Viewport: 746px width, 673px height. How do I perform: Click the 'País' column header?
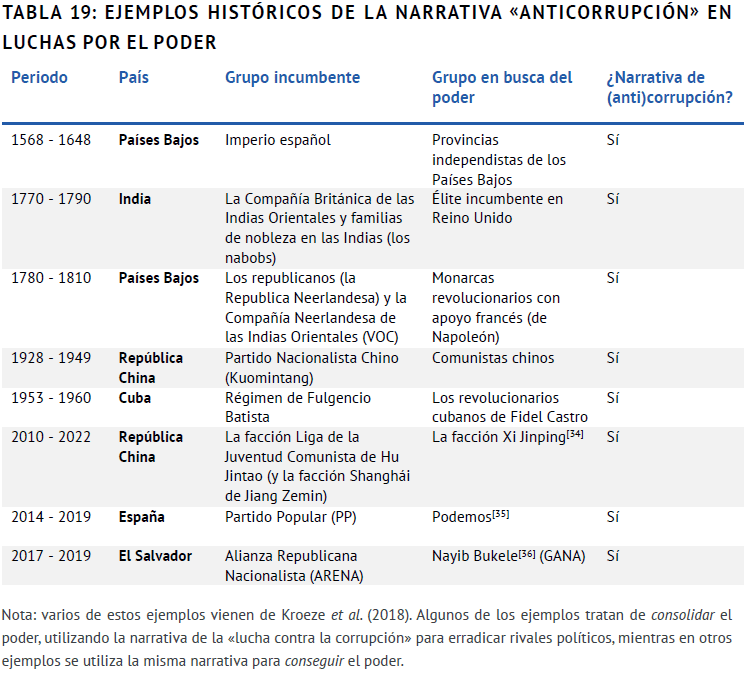[134, 78]
